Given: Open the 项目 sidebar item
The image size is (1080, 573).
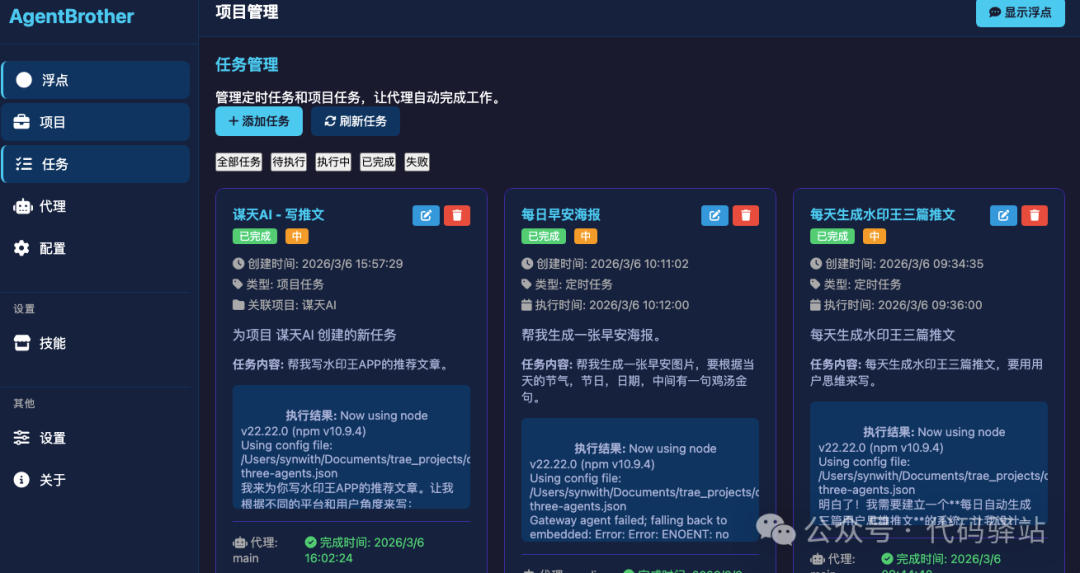Looking at the screenshot, I should tap(96, 122).
